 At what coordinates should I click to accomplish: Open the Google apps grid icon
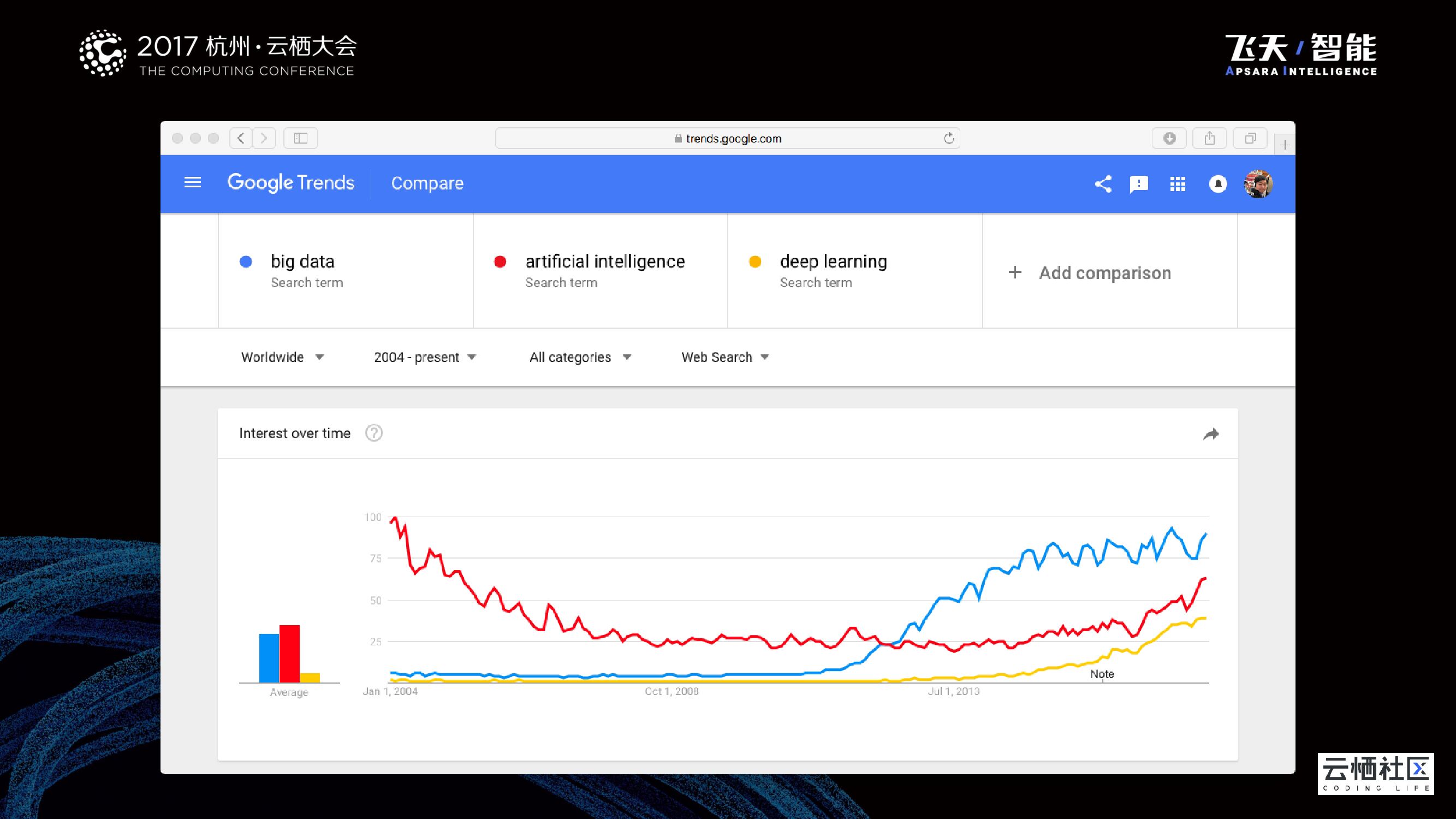[x=1178, y=184]
